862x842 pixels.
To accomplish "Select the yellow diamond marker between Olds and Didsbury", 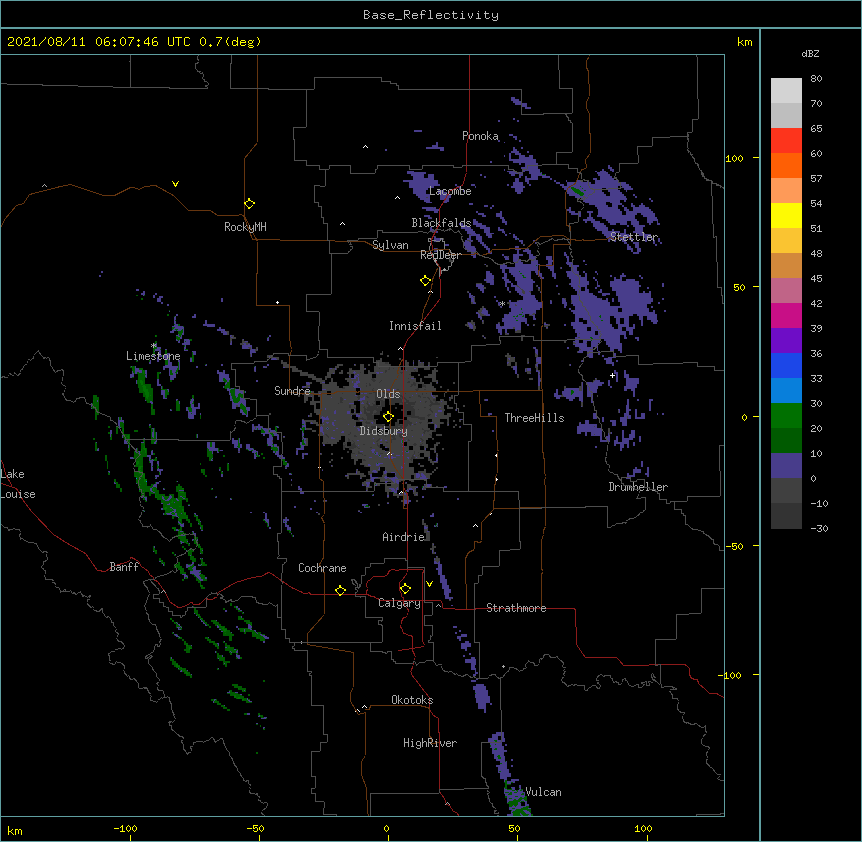I will (x=388, y=417).
